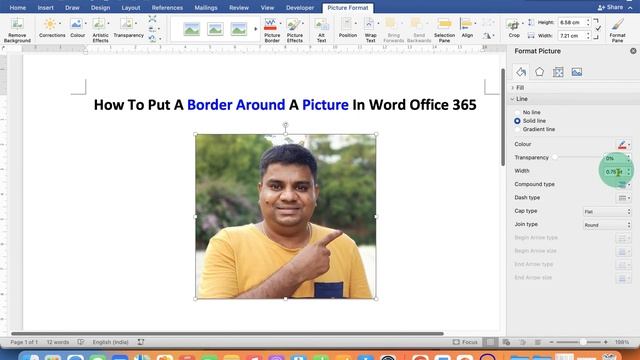Enable Focus mode in status bar
Image resolution: width=640 pixels, height=360 pixels.
click(465, 342)
